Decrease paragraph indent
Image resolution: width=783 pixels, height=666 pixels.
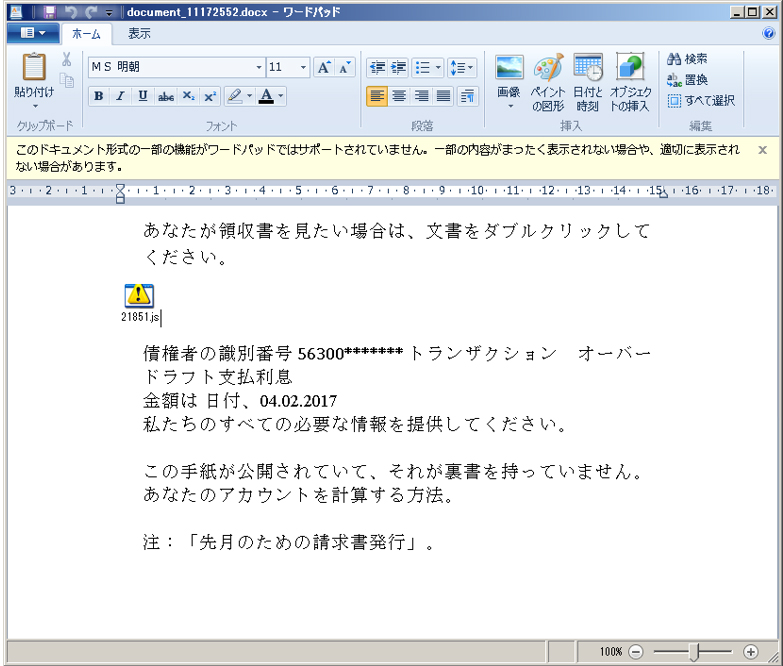click(x=378, y=67)
